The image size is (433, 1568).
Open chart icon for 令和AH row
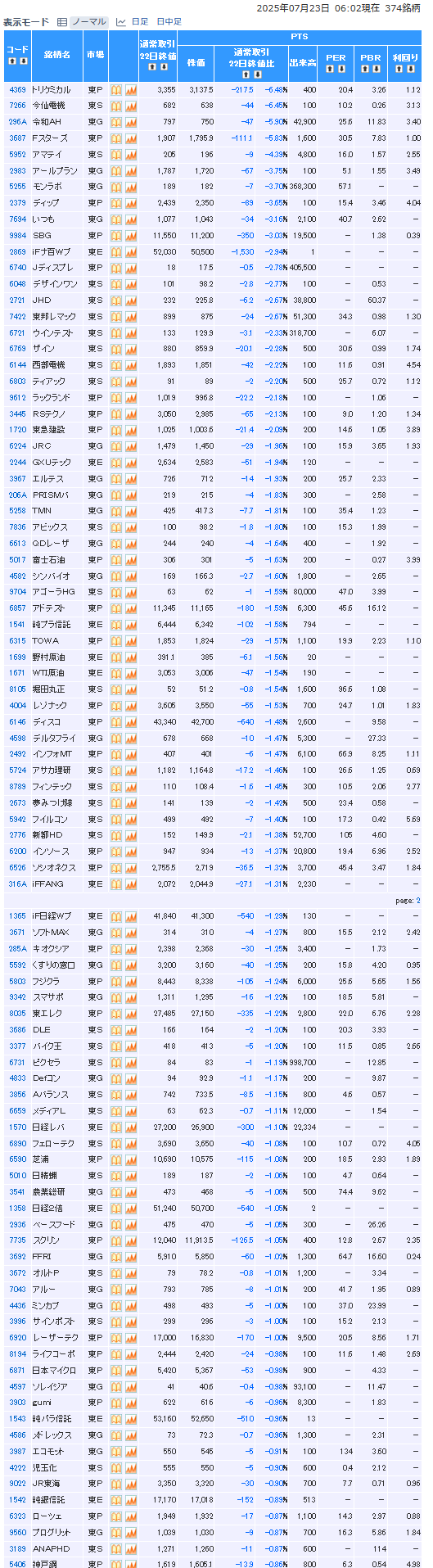click(131, 121)
